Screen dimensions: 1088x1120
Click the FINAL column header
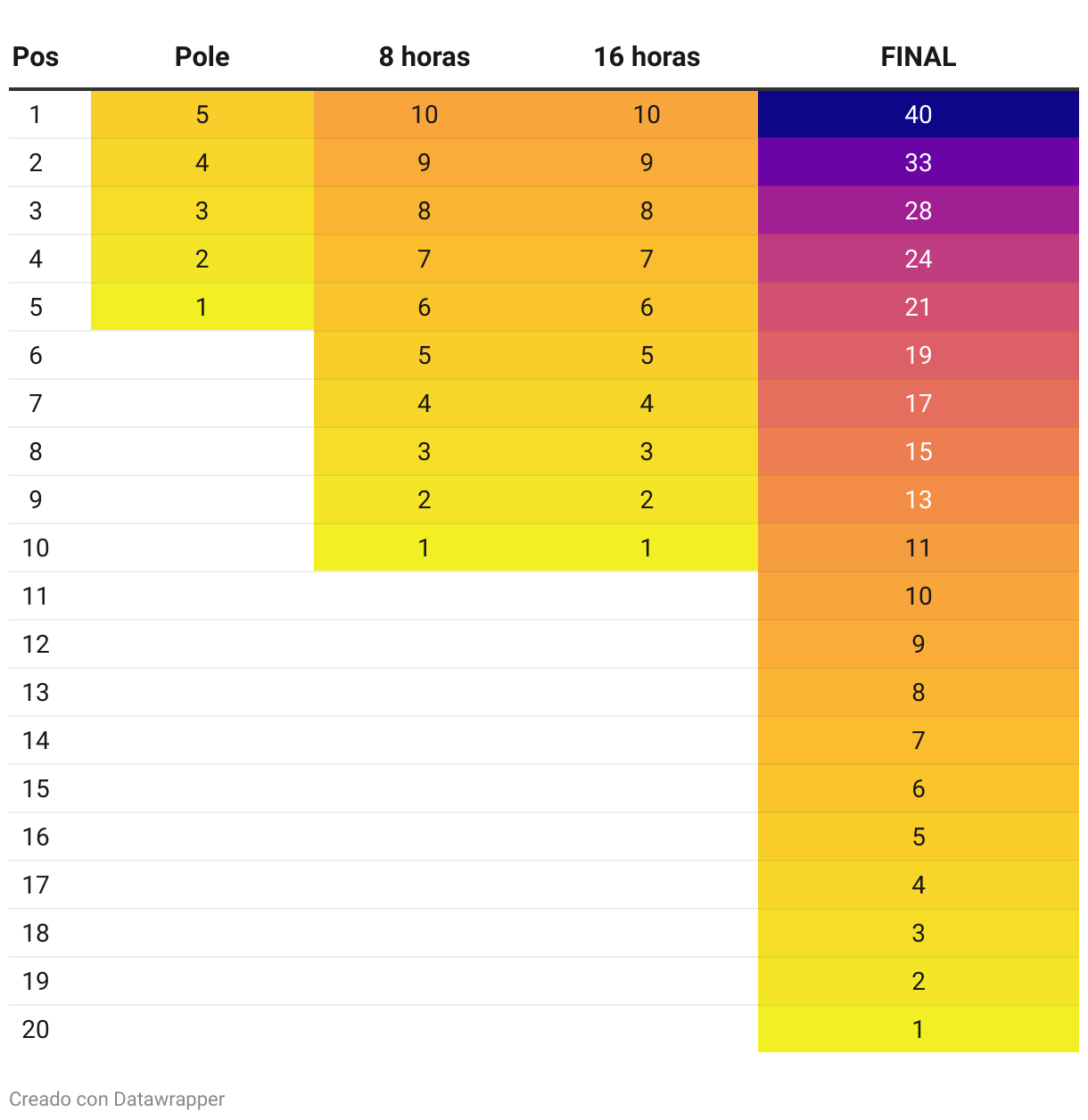pos(918,57)
